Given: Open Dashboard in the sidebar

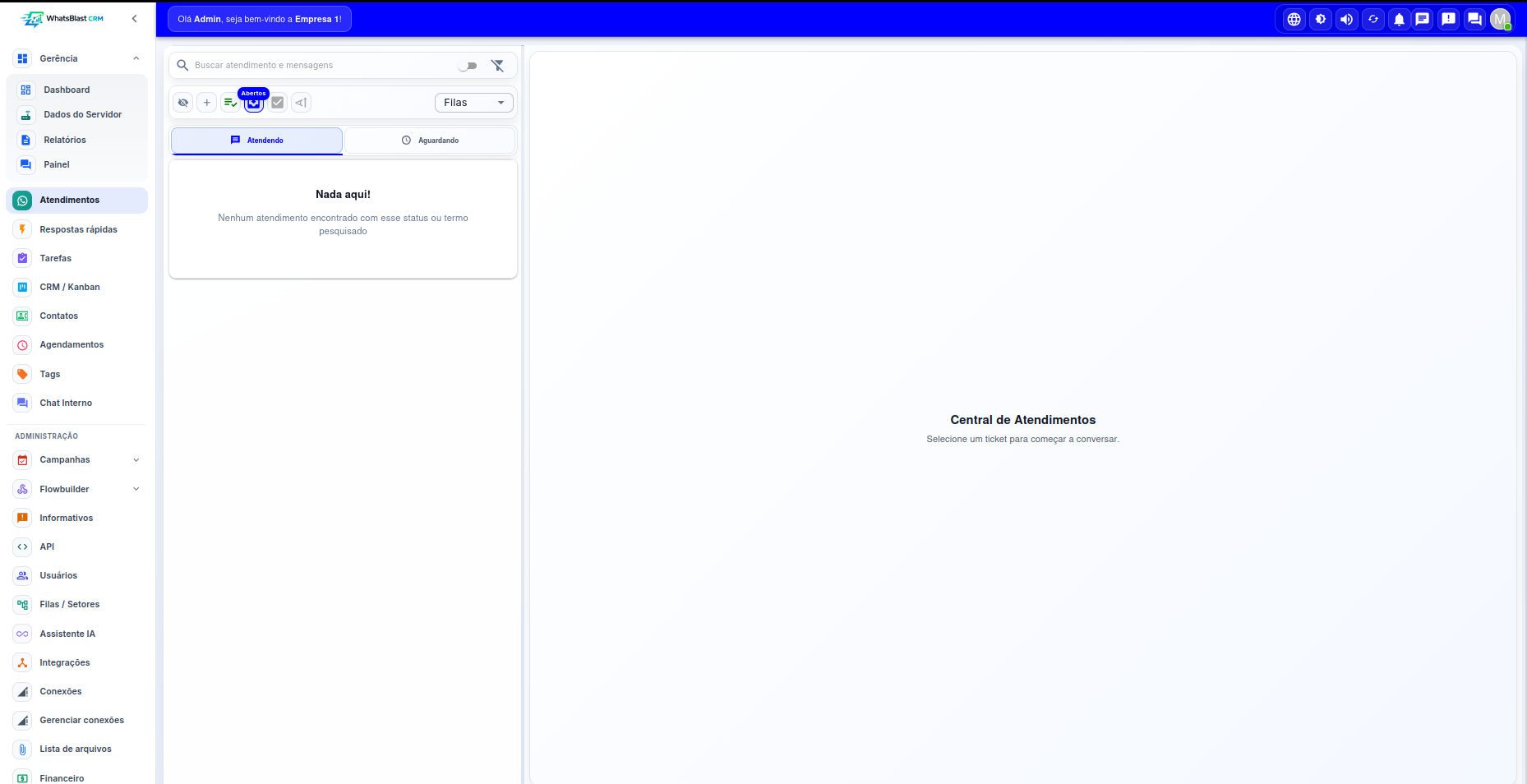Looking at the screenshot, I should (78, 90).
